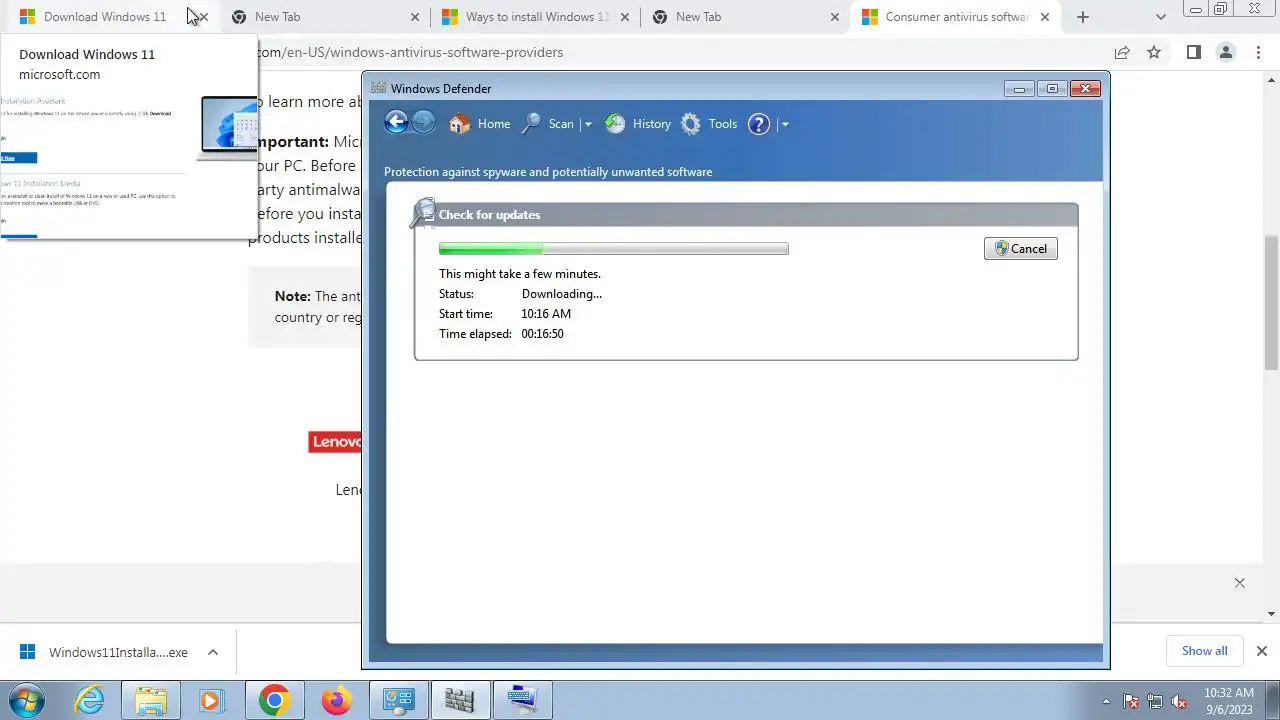Close the first New Tab
This screenshot has height=720, width=1280.
415,17
